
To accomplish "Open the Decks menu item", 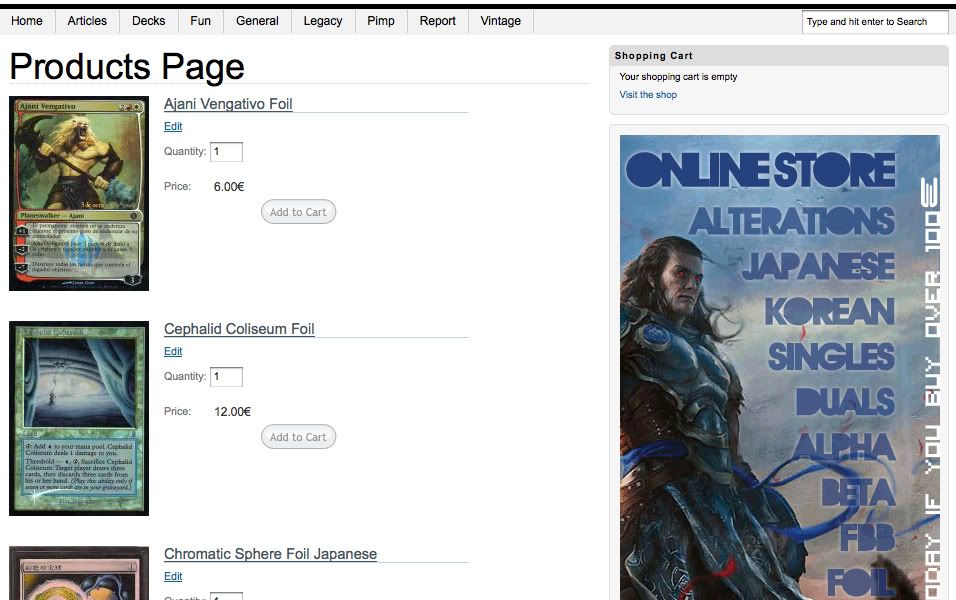I will point(149,21).
